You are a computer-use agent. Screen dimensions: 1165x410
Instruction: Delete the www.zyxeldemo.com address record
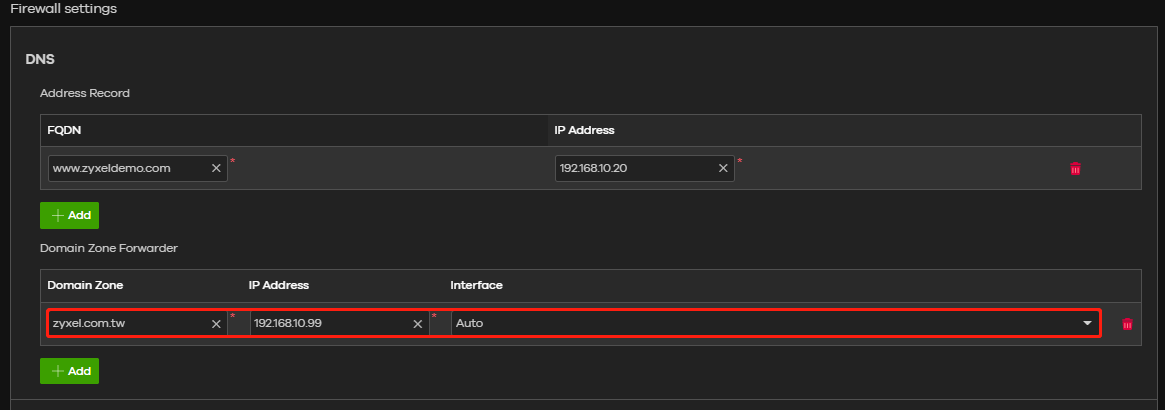[1075, 169]
